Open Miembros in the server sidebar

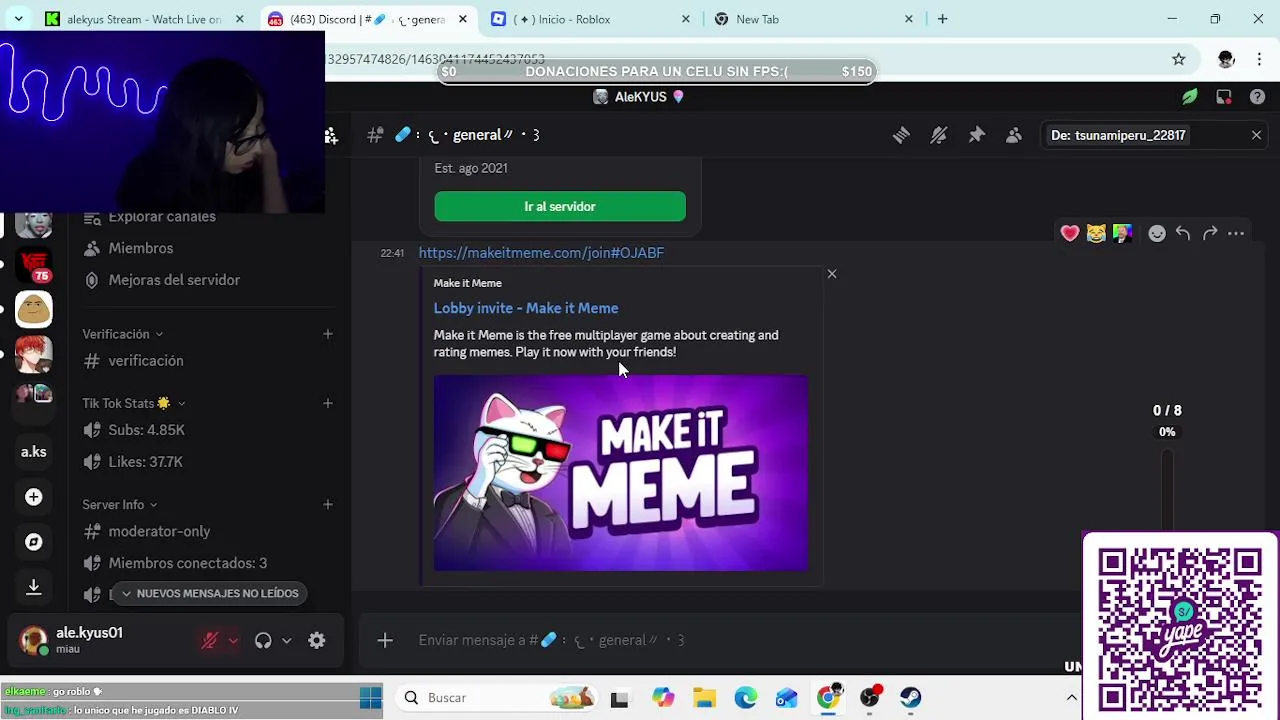pyautogui.click(x=141, y=248)
